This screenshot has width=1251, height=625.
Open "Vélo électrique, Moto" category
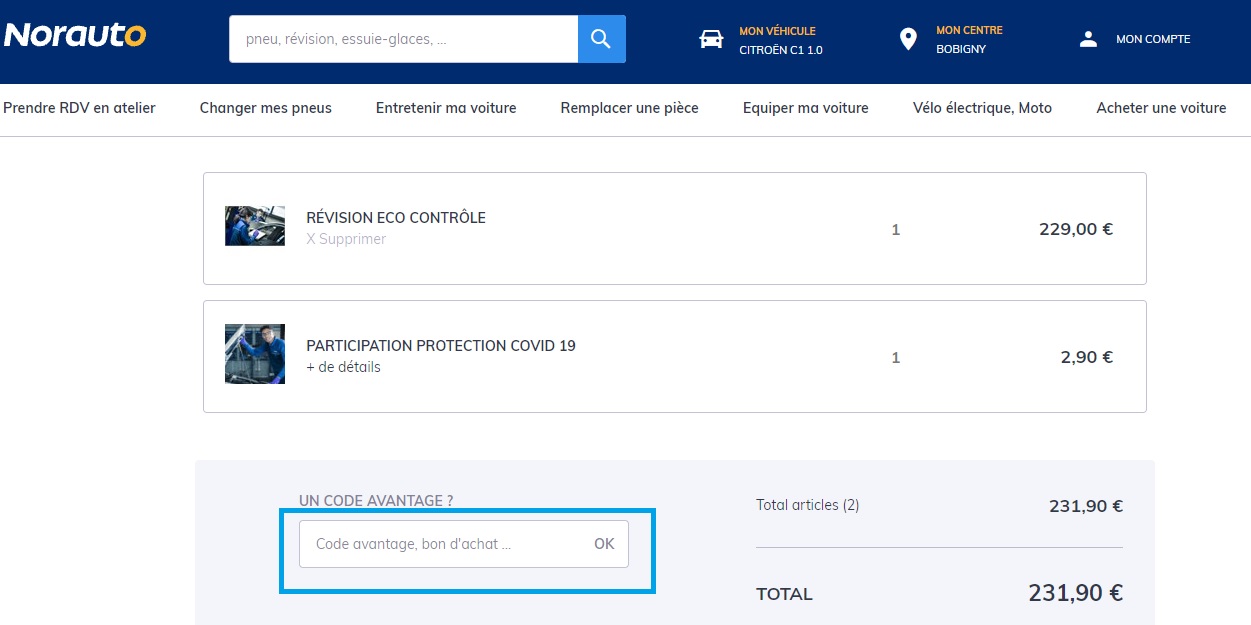(x=981, y=108)
